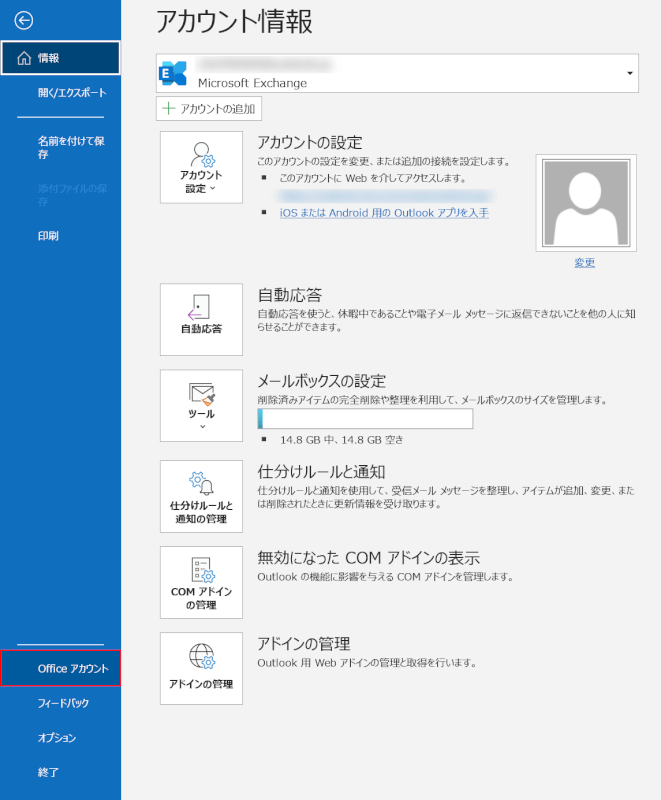661x800 pixels.
Task: Choose 名前を付けて保存 in the sidebar
Action: click(71, 147)
